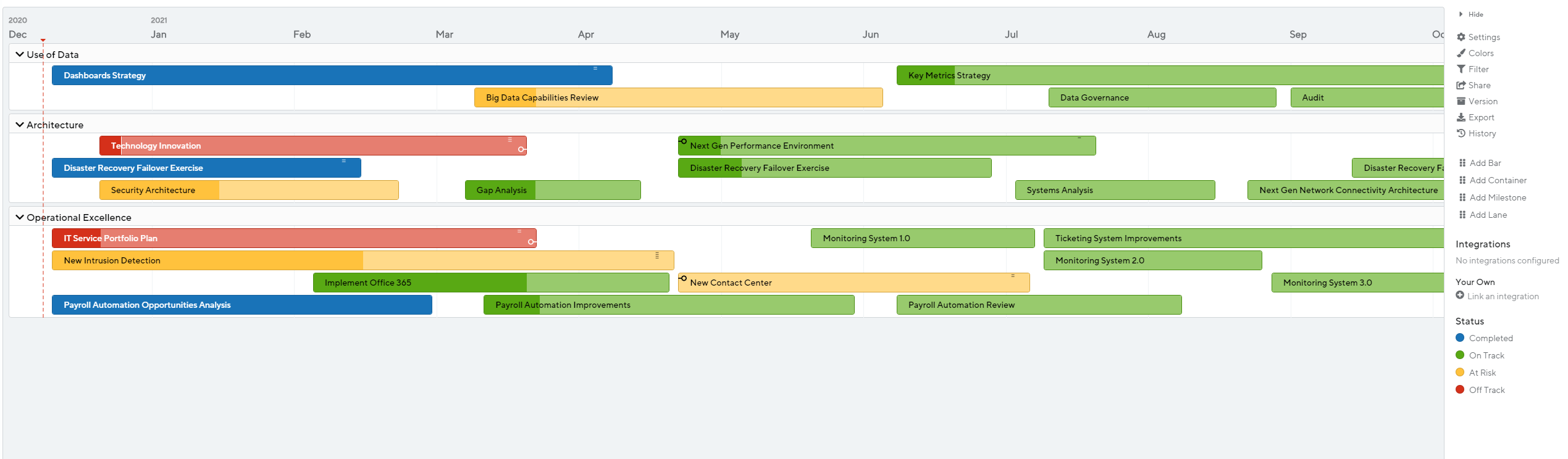
Task: Click the Add Bar button
Action: [x=1485, y=163]
